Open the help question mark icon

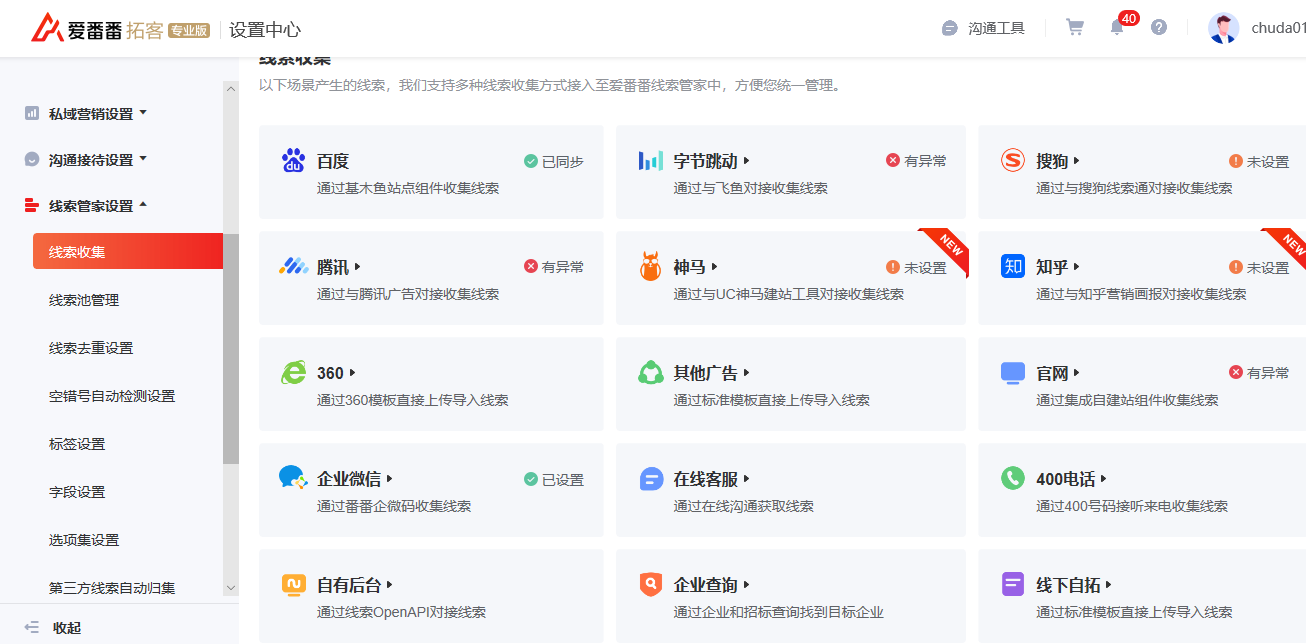pyautogui.click(x=1159, y=27)
